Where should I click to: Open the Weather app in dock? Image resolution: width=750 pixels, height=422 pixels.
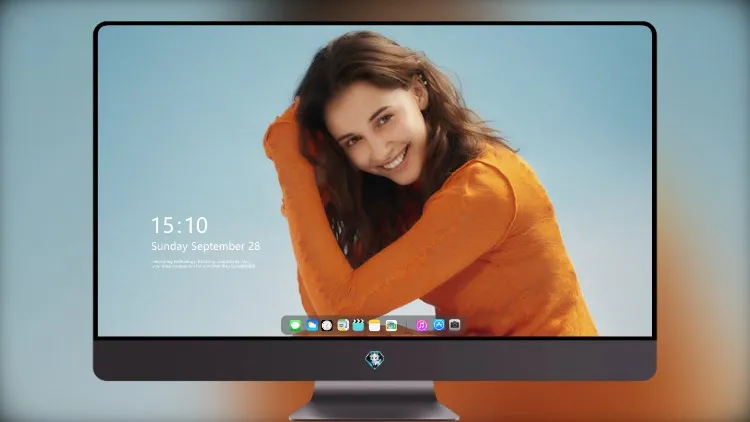pos(312,325)
